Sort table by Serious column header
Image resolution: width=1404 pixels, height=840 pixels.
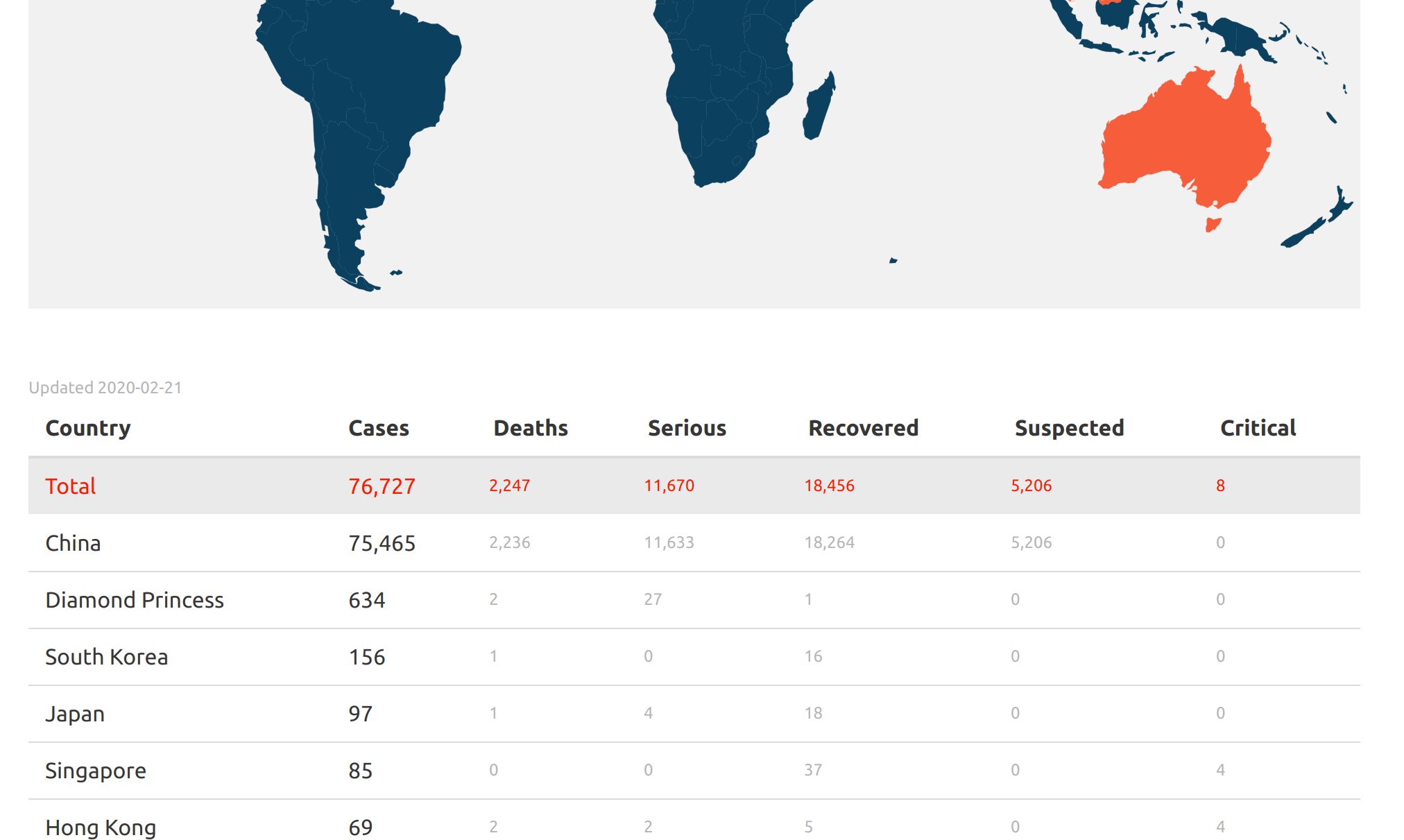(x=687, y=428)
